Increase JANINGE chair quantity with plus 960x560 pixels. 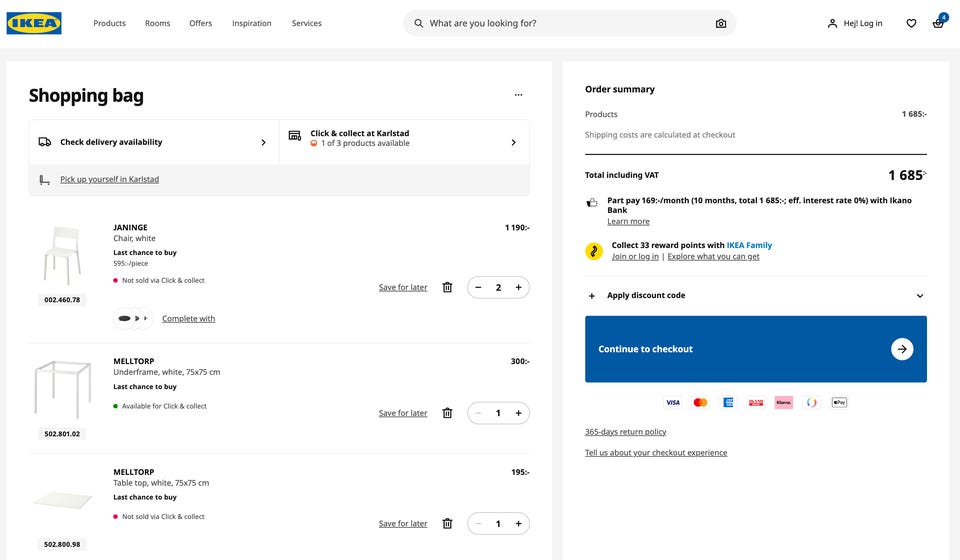pyautogui.click(x=518, y=288)
